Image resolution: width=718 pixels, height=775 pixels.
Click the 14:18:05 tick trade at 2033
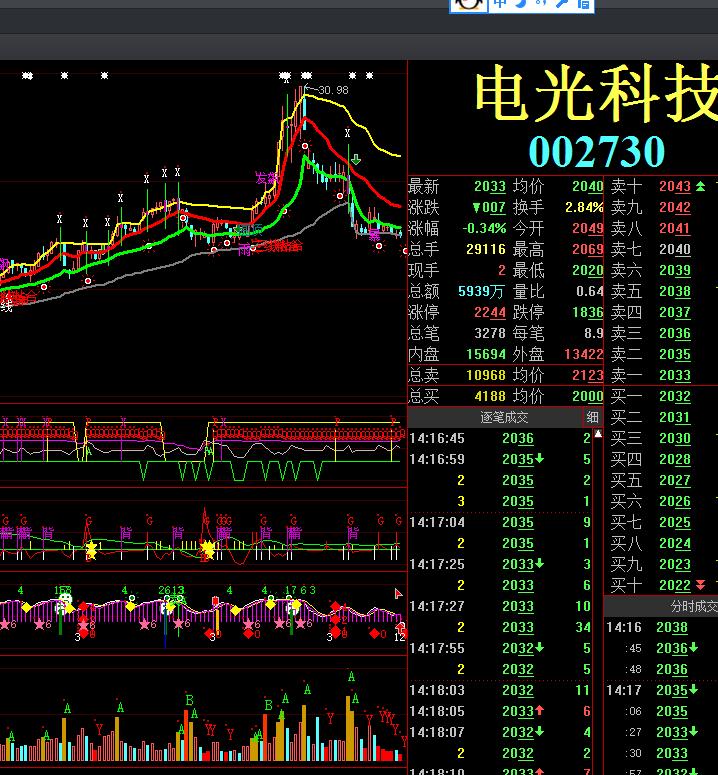pos(500,711)
